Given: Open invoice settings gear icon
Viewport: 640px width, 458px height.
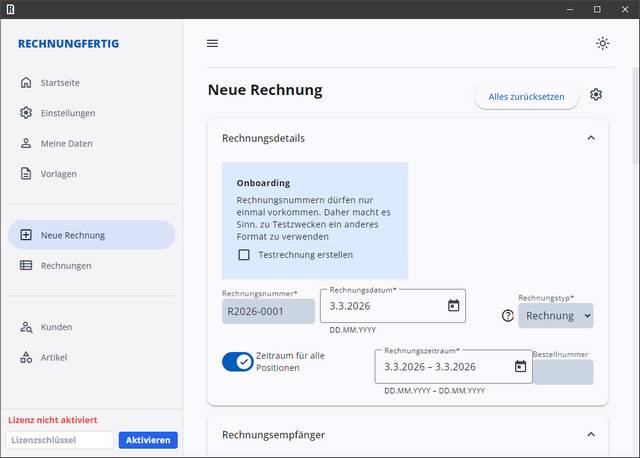Looking at the screenshot, I should 596,95.
